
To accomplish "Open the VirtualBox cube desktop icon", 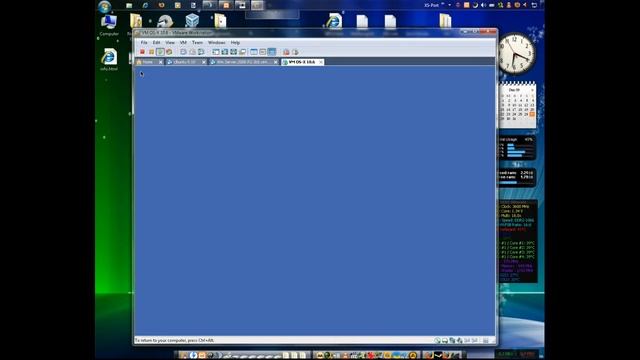I will [x=192, y=20].
